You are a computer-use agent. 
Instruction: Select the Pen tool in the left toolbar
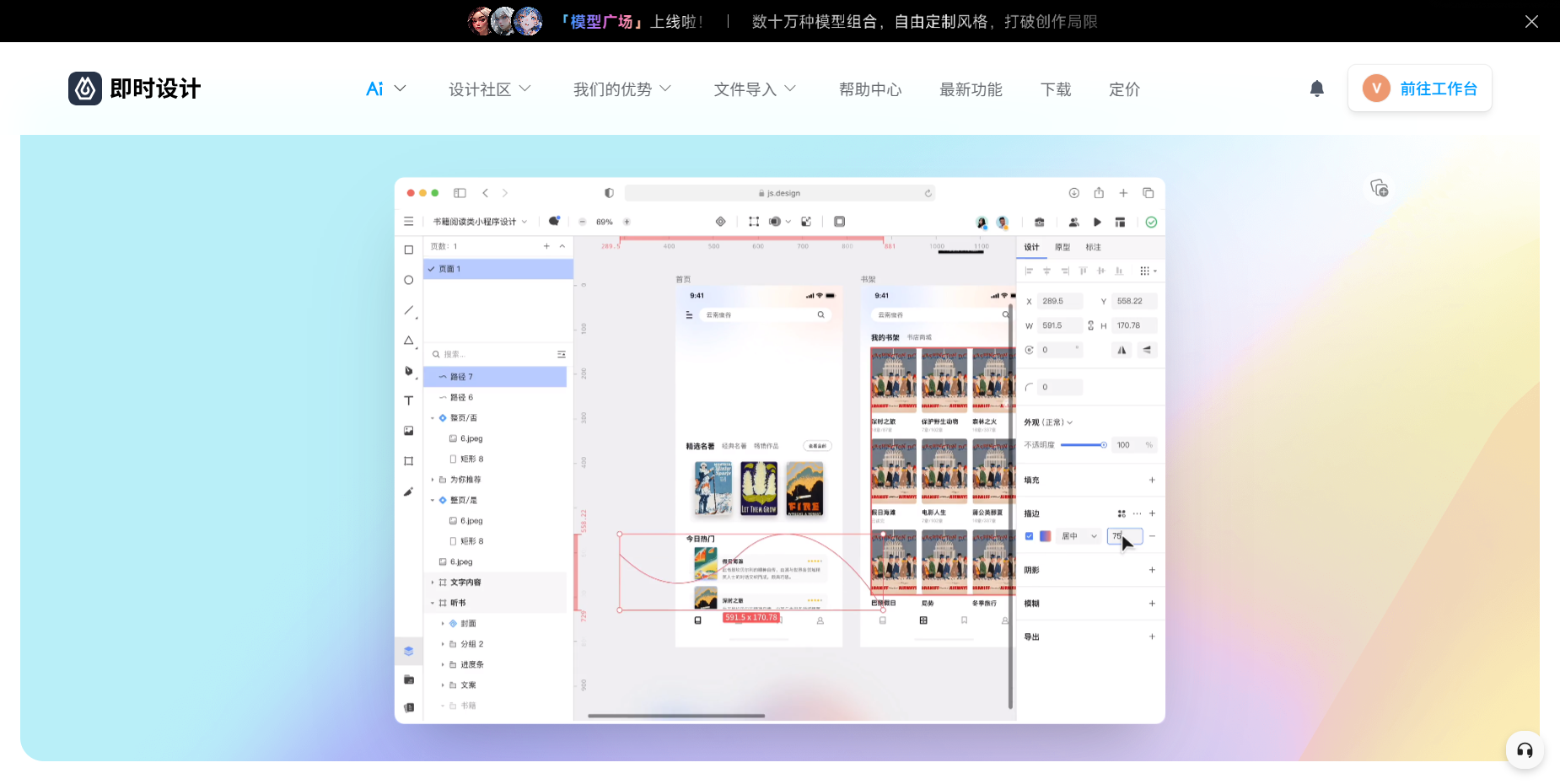409,371
